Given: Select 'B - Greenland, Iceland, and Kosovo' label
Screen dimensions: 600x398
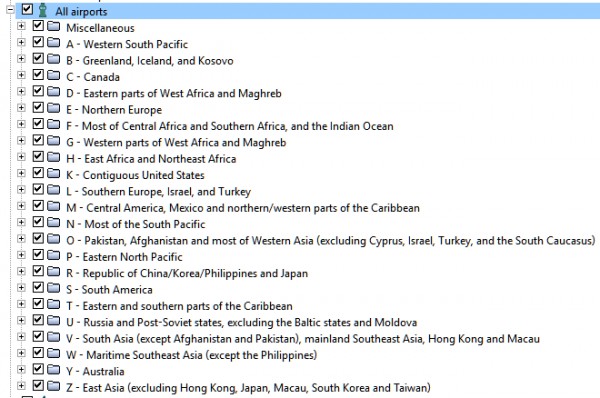Looking at the screenshot, I should 150,61.
